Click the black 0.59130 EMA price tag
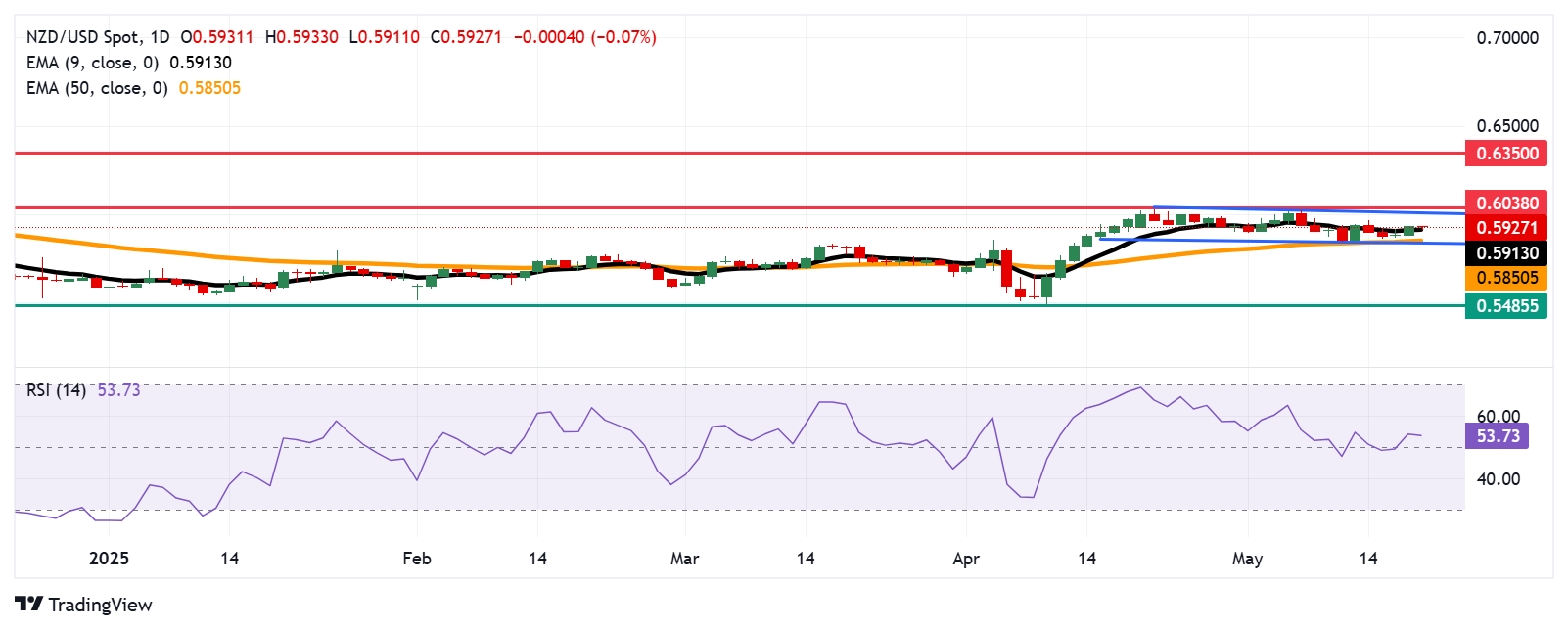This screenshot has width=1568, height=630. tap(1506, 253)
